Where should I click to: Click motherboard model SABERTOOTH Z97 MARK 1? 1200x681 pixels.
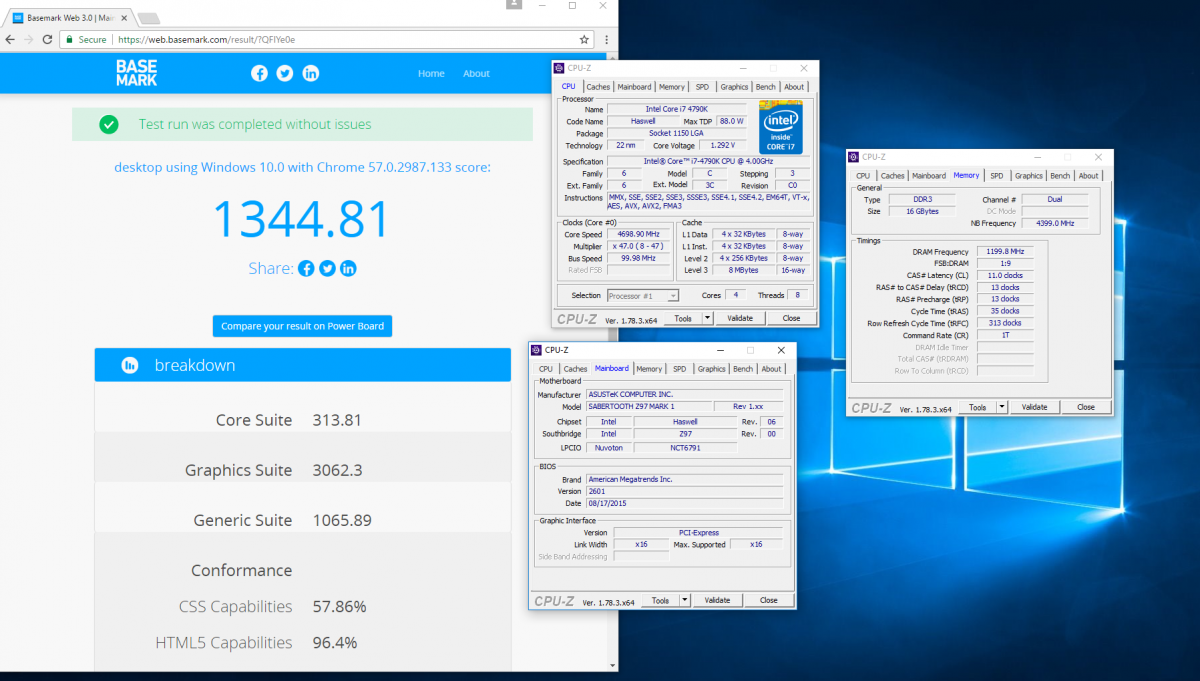pyautogui.click(x=648, y=407)
